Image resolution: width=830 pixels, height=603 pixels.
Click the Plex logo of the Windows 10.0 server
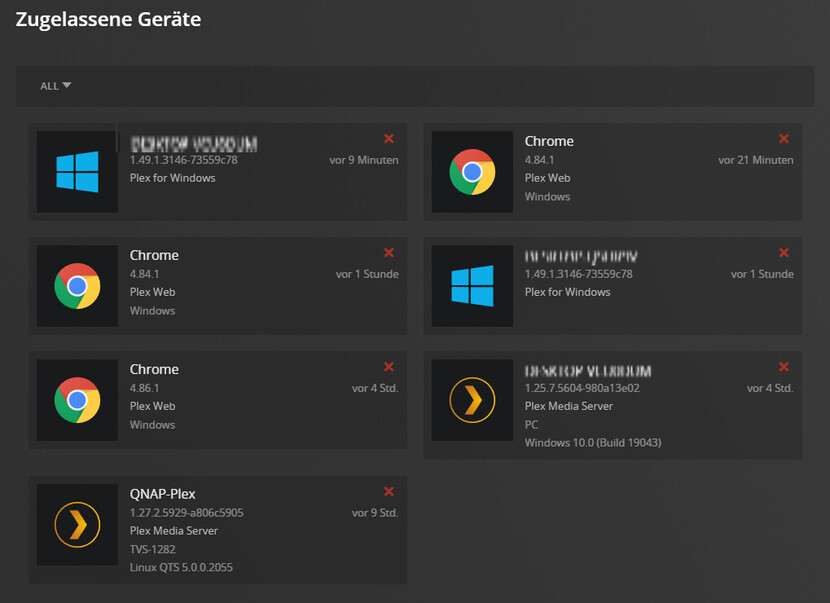472,400
